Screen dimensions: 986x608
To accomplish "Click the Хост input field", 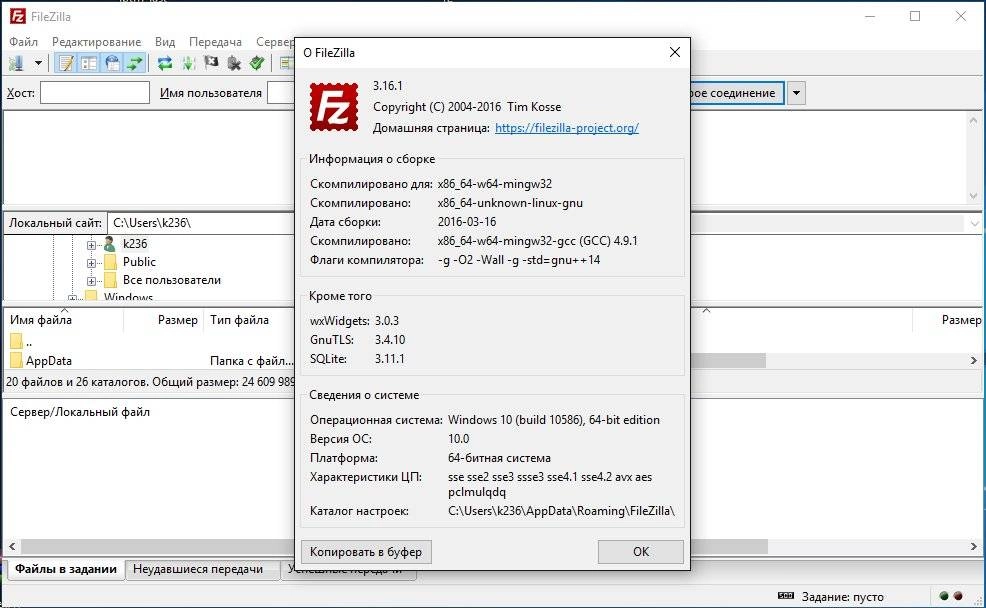I will [94, 92].
